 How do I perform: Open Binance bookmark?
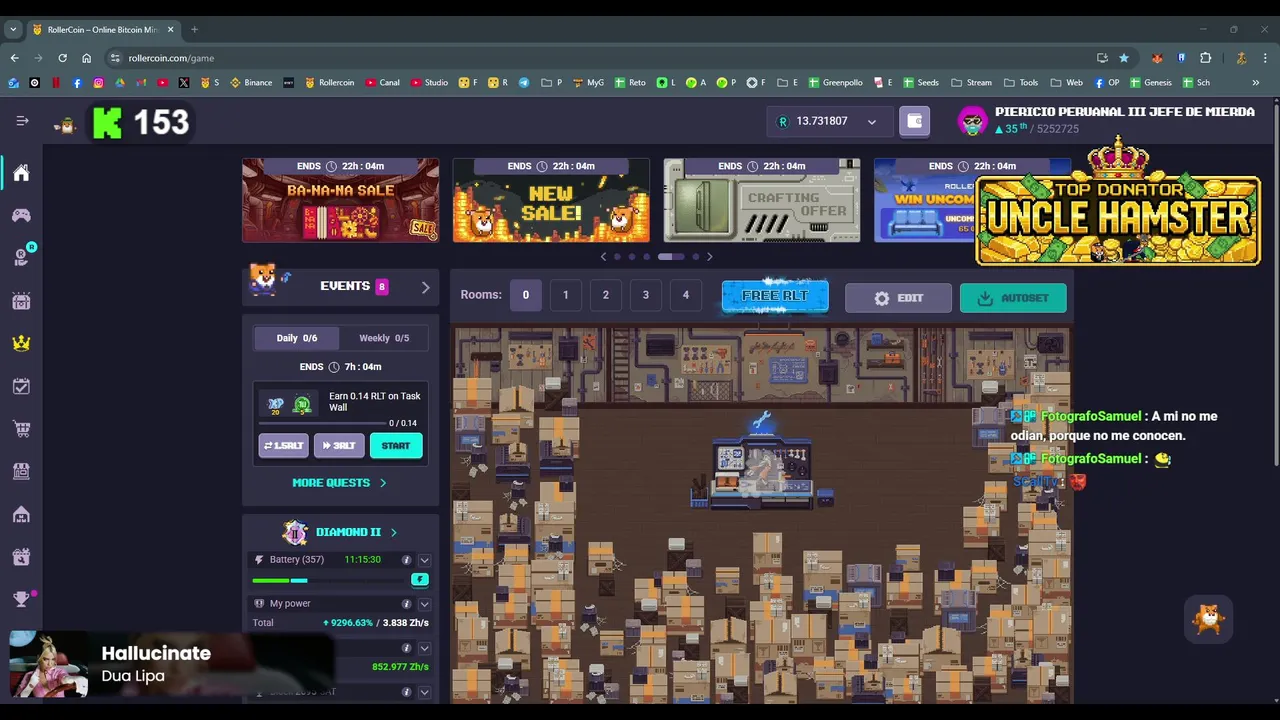click(x=251, y=83)
